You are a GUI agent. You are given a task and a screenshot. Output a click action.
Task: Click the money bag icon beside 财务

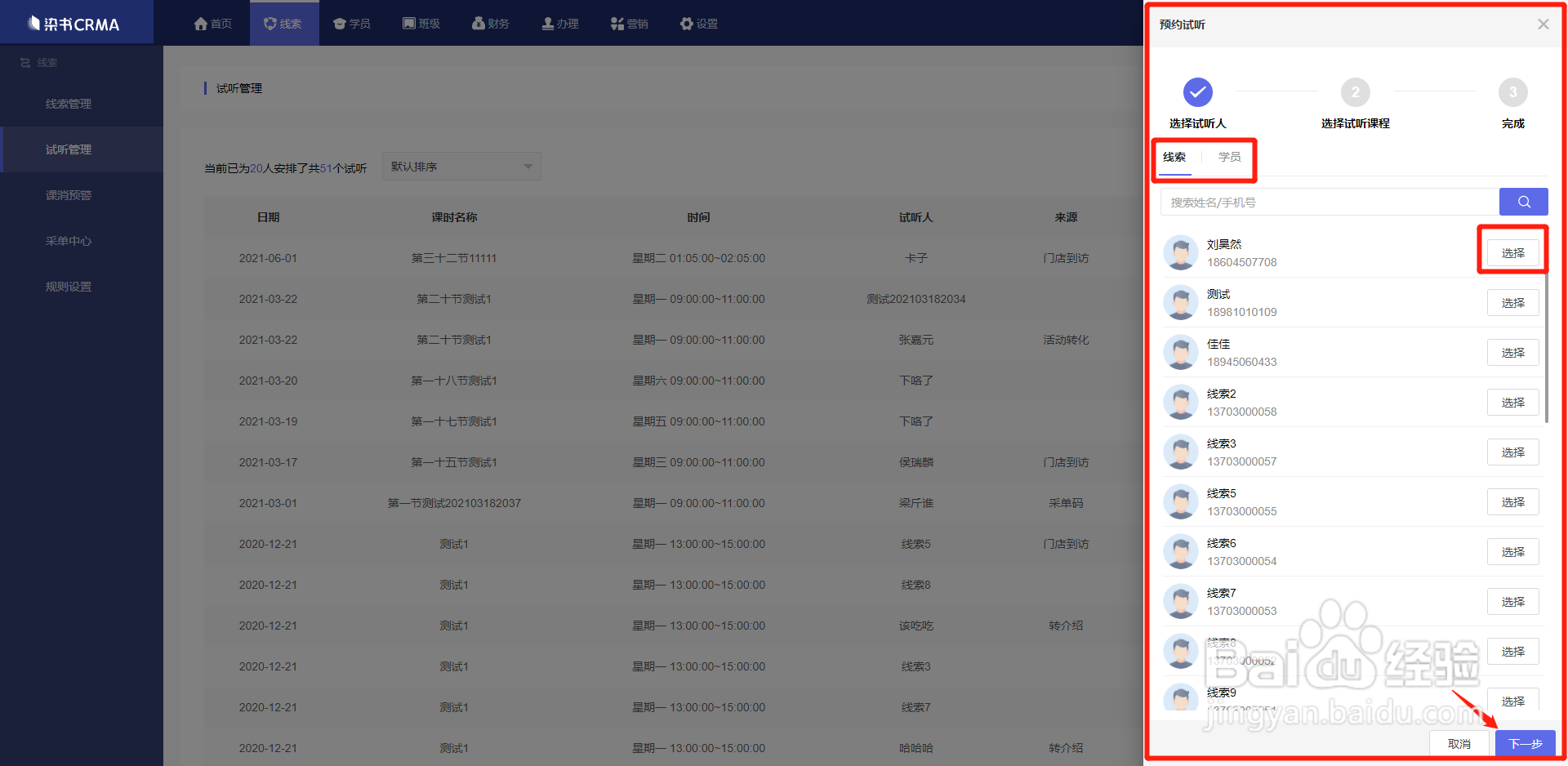point(479,24)
